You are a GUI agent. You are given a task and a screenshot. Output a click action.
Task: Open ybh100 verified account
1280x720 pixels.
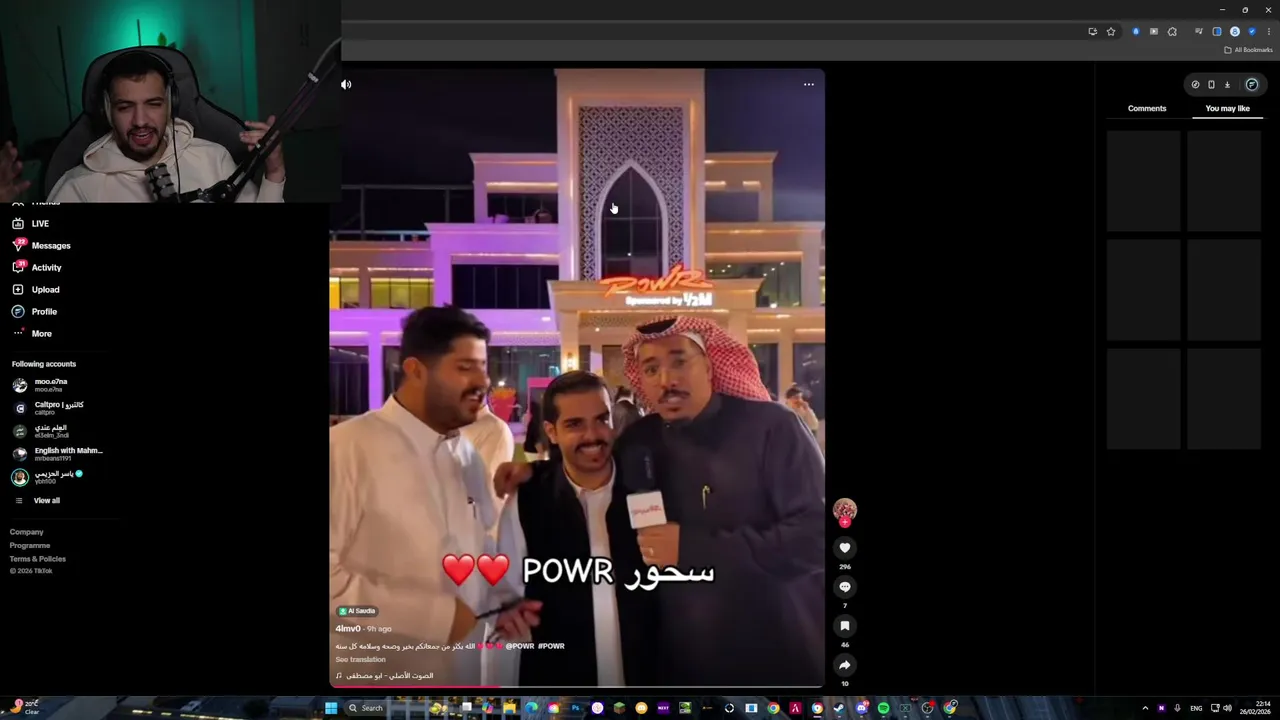pyautogui.click(x=47, y=477)
